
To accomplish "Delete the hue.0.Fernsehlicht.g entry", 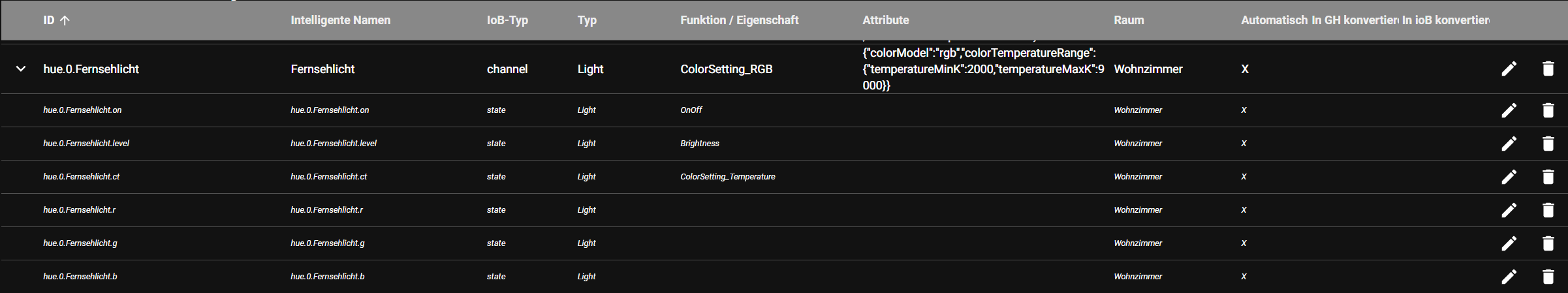I will pos(1548,243).
